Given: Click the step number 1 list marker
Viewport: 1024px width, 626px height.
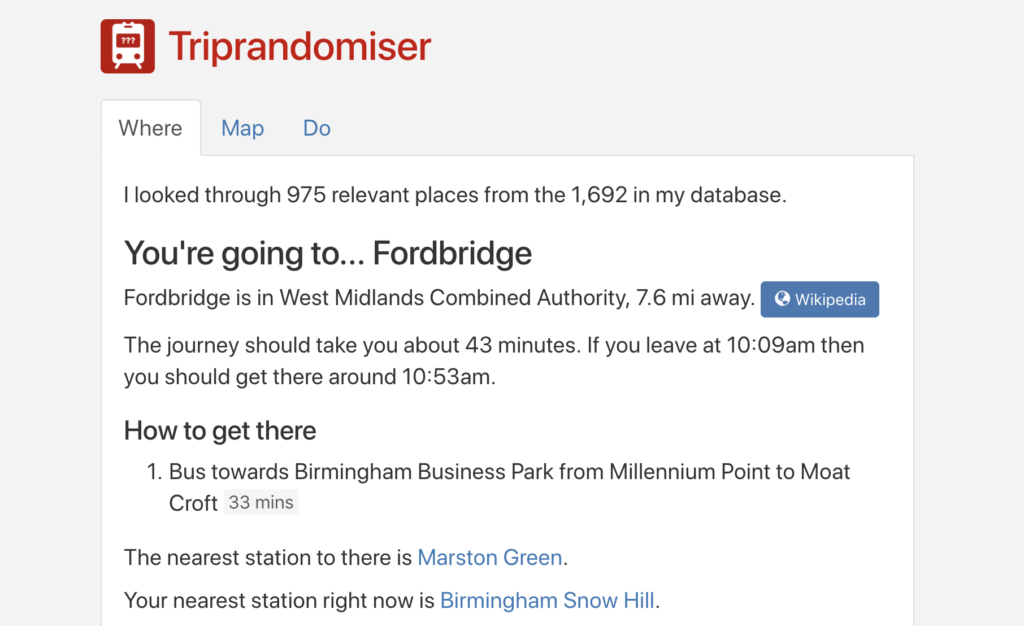Looking at the screenshot, I should coord(154,471).
